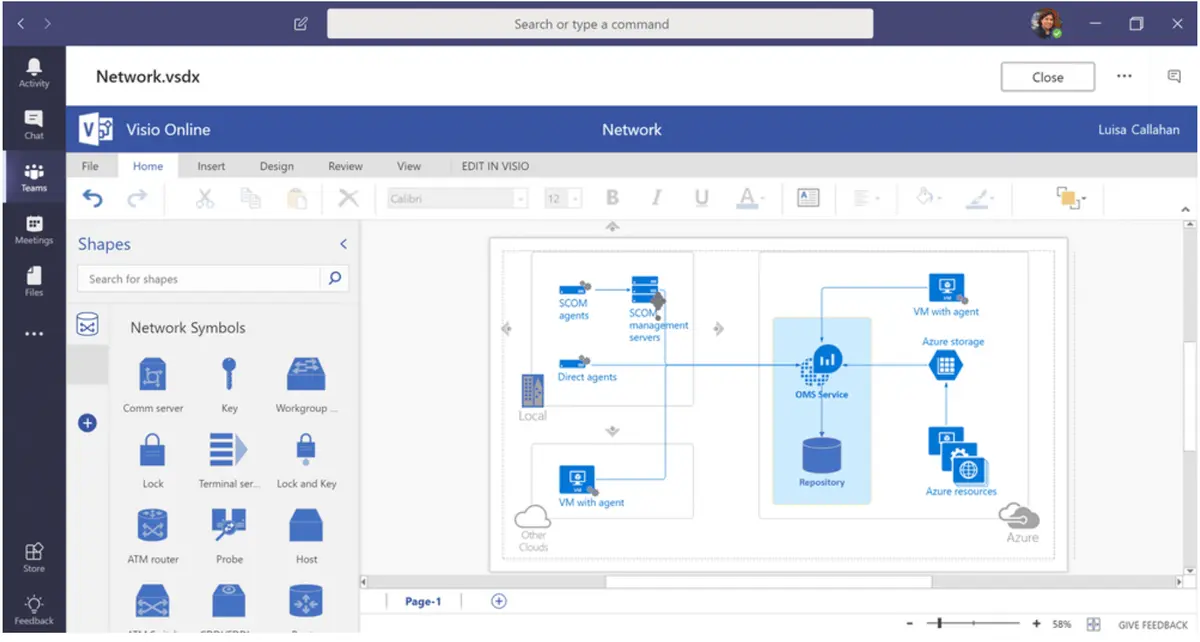Switch to the View tab
The image size is (1200, 642).
pos(409,166)
